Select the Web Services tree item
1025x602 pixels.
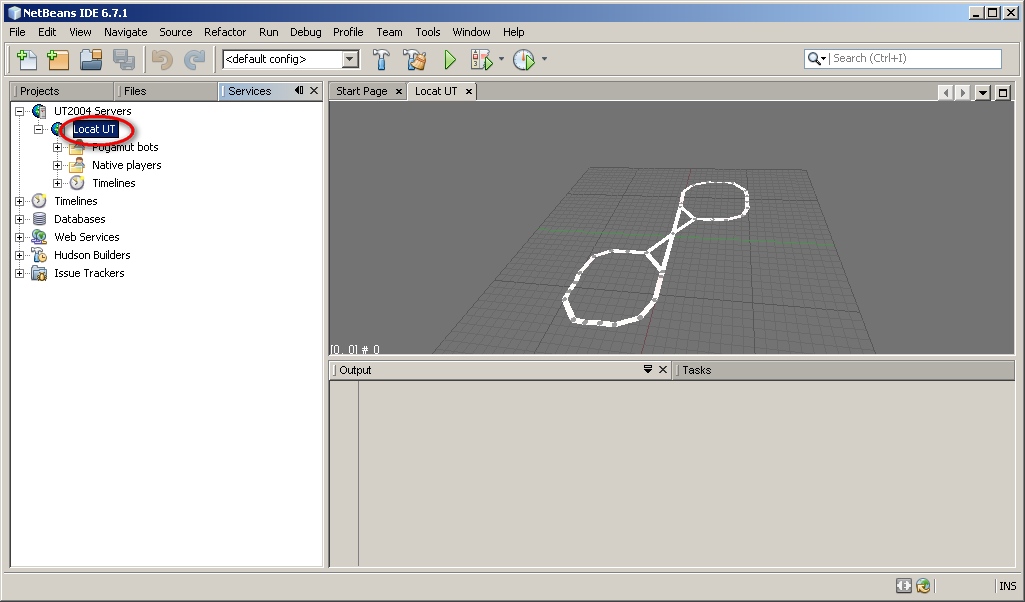coord(87,237)
